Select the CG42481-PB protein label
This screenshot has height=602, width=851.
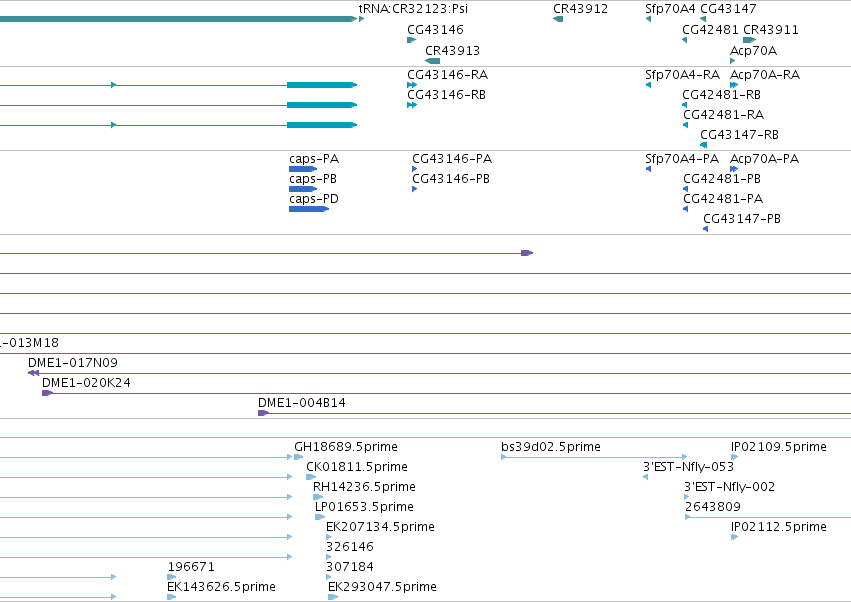722,179
